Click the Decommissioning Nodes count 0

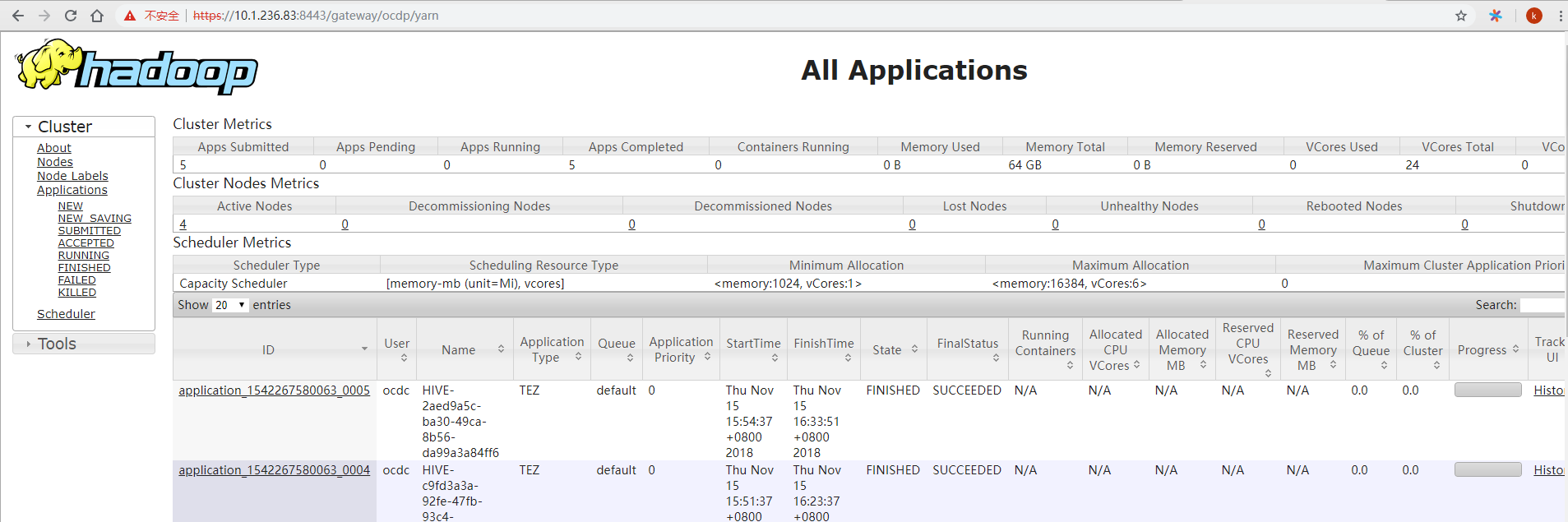pyautogui.click(x=345, y=224)
